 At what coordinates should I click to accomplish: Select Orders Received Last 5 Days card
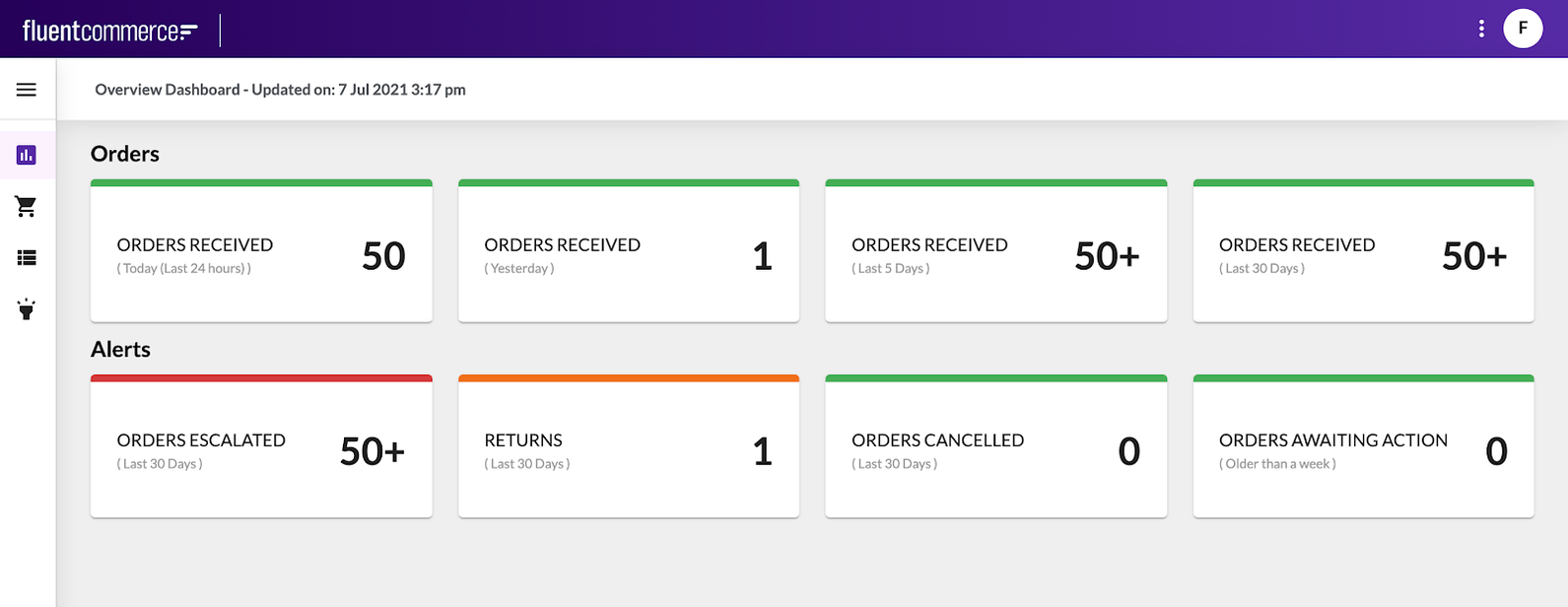[x=995, y=255]
